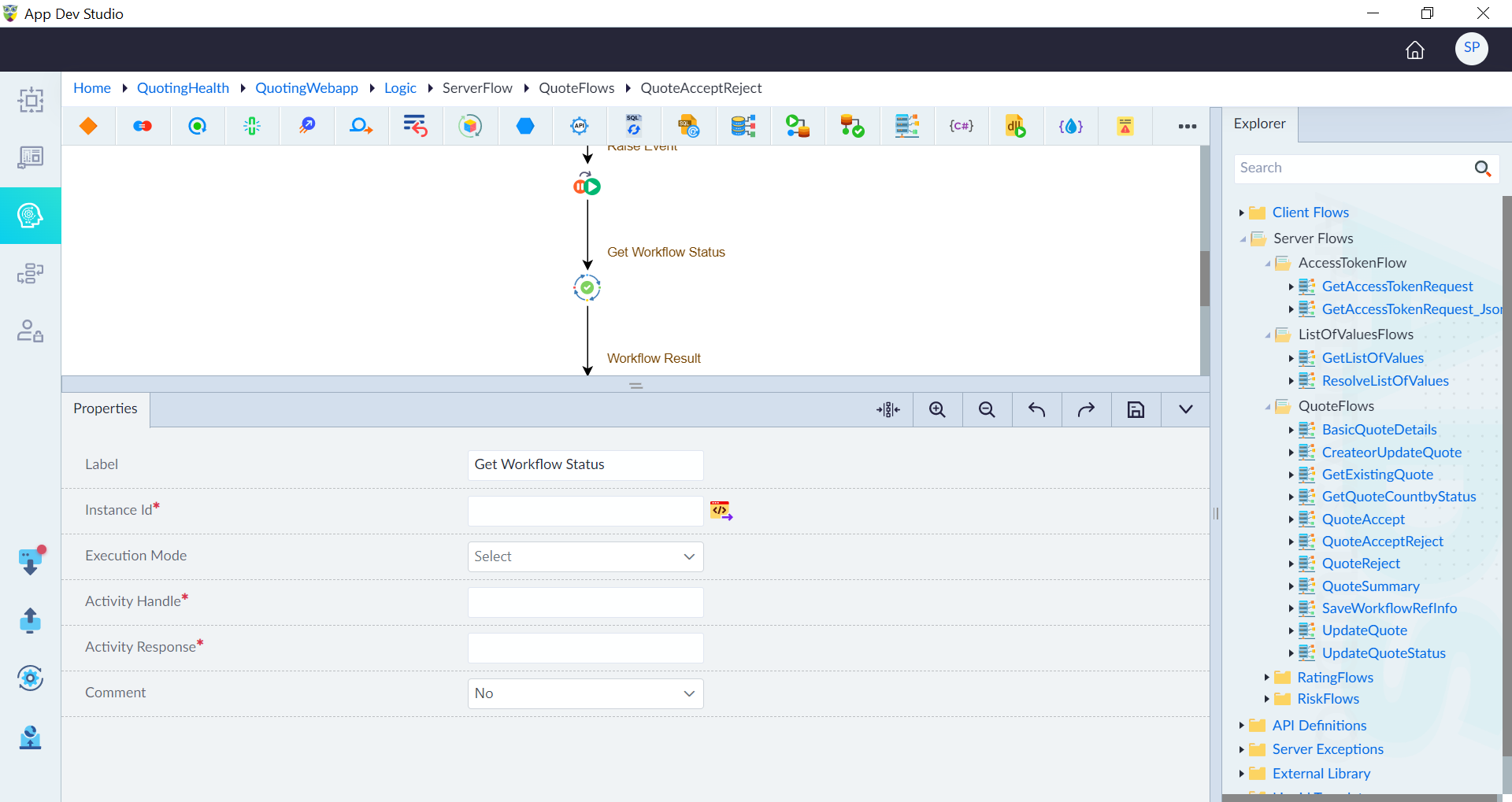1512x802 pixels.
Task: Select the DLL run node tool
Action: click(x=1016, y=126)
